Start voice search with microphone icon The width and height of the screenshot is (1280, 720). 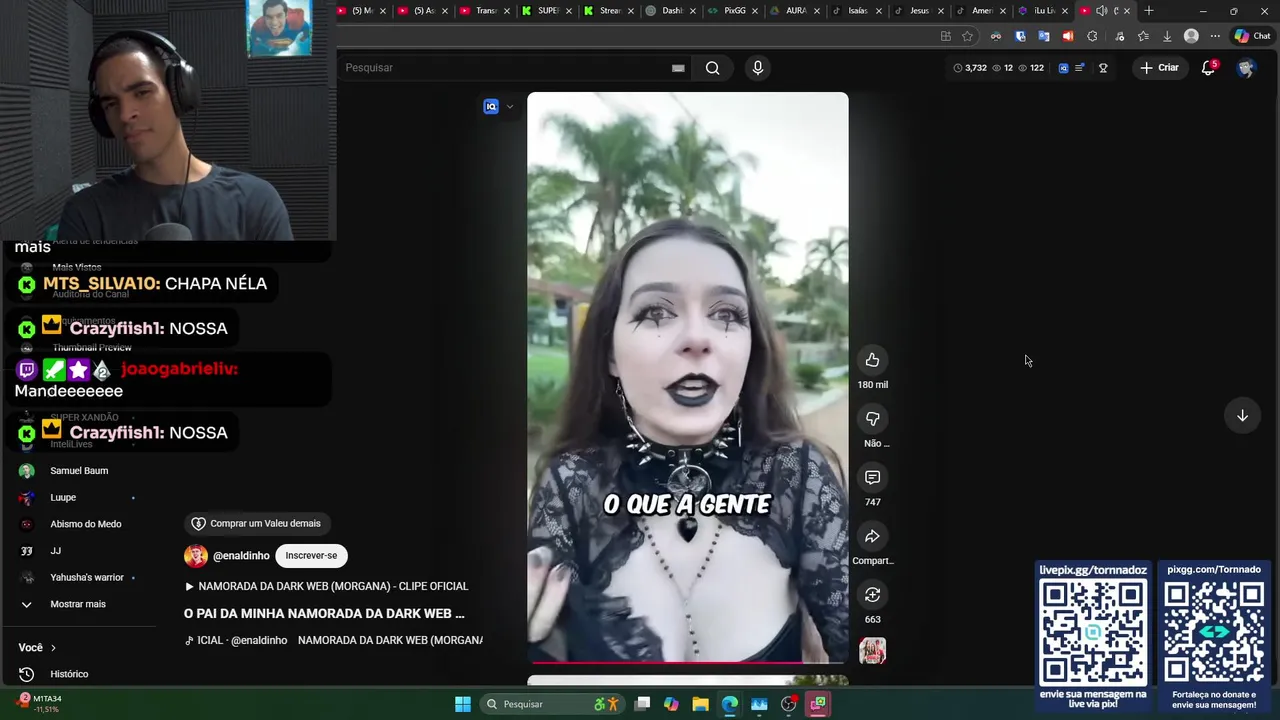coord(757,68)
